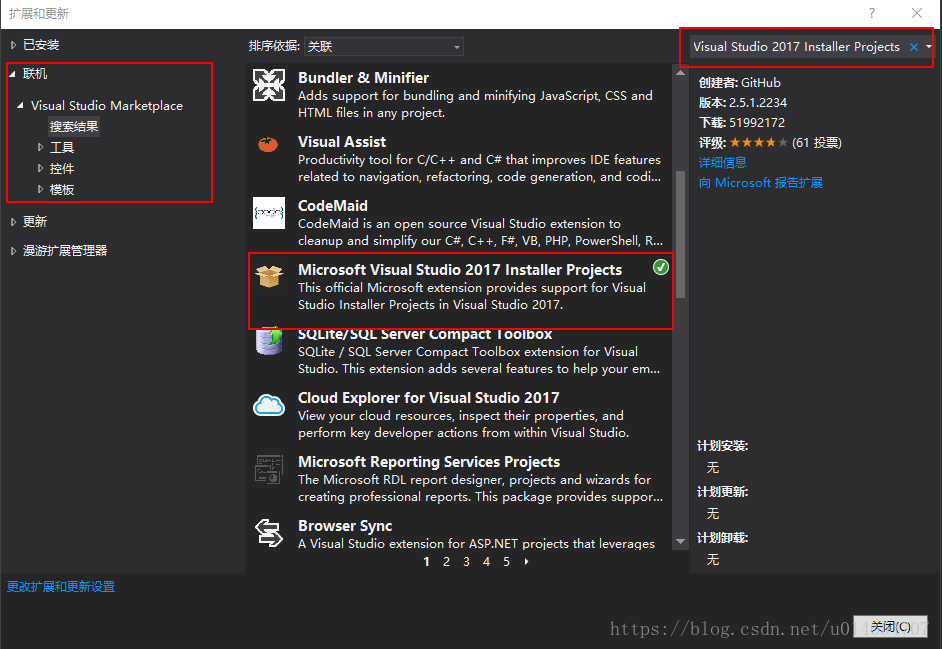Select the 搜索结果 tree item
The image size is (942, 649).
[x=74, y=127]
